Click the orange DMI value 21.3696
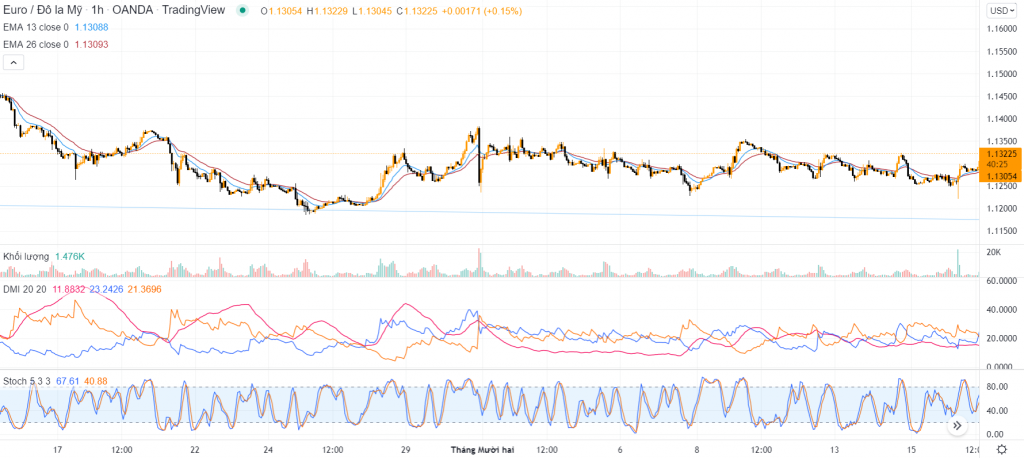 click(144, 289)
